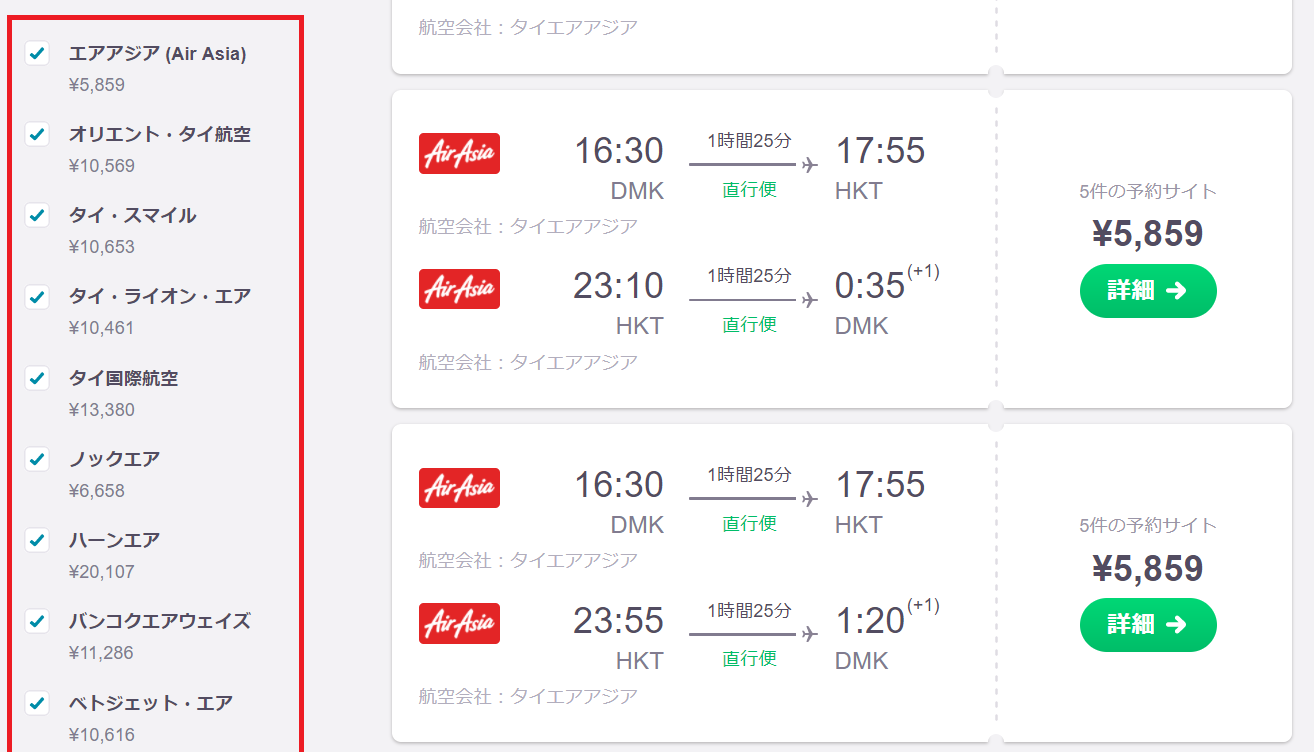
Task: Toggle the タイ・スマイル airline checkbox
Action: click(x=37, y=215)
